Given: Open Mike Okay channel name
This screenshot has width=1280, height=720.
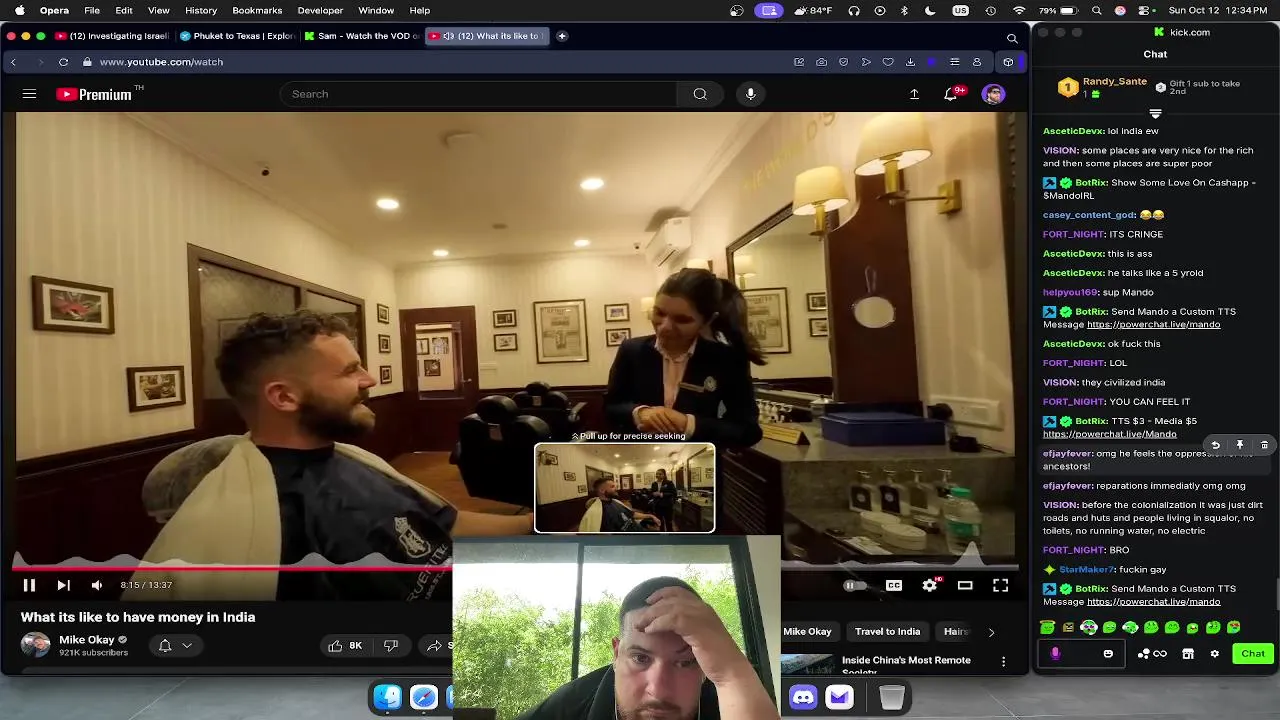Looking at the screenshot, I should pyautogui.click(x=87, y=640).
